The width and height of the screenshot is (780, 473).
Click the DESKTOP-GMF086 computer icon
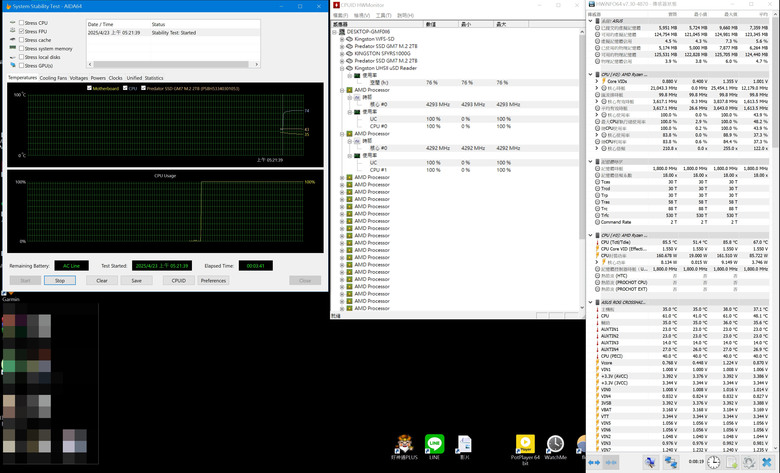[x=342, y=31]
